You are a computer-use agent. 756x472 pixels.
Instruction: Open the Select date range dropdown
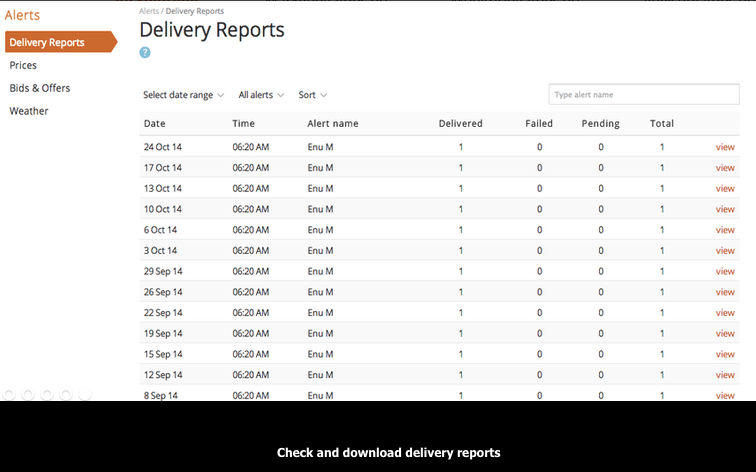coord(183,95)
